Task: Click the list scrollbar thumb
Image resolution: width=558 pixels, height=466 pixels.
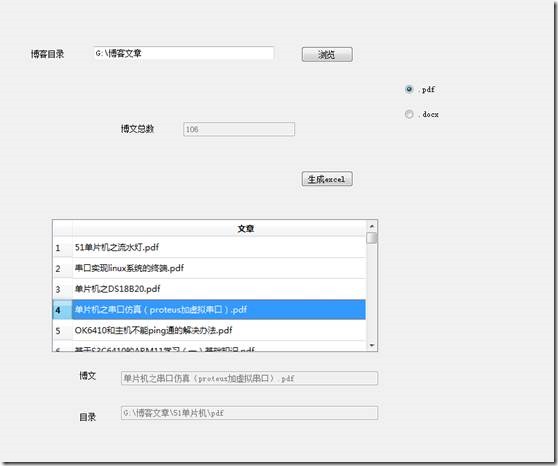Action: coord(372,238)
